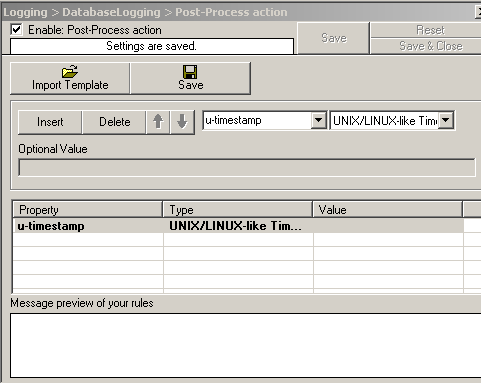Click the top Save button

pyautogui.click(x=334, y=38)
